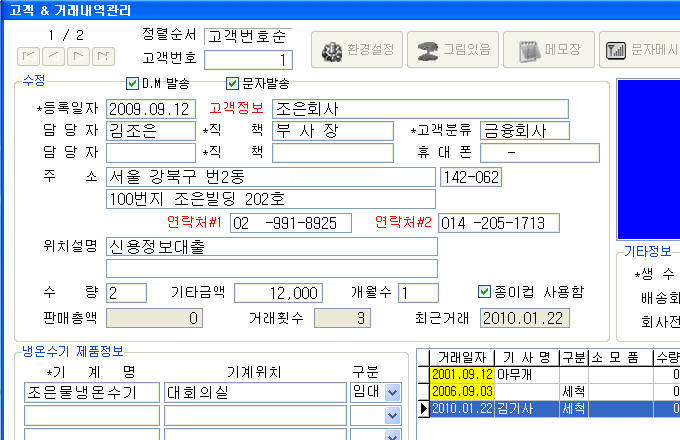
Task: Click the 기사명 column header
Action: (526, 358)
